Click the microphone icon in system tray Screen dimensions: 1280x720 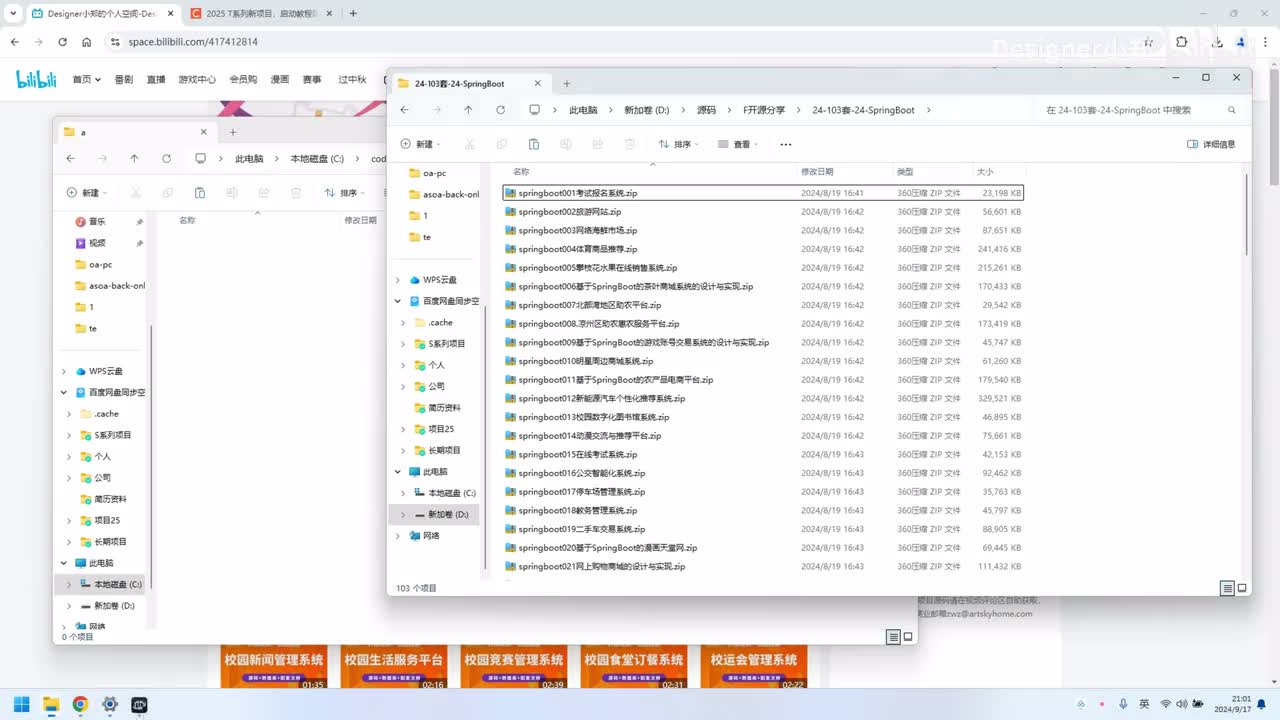point(1124,704)
